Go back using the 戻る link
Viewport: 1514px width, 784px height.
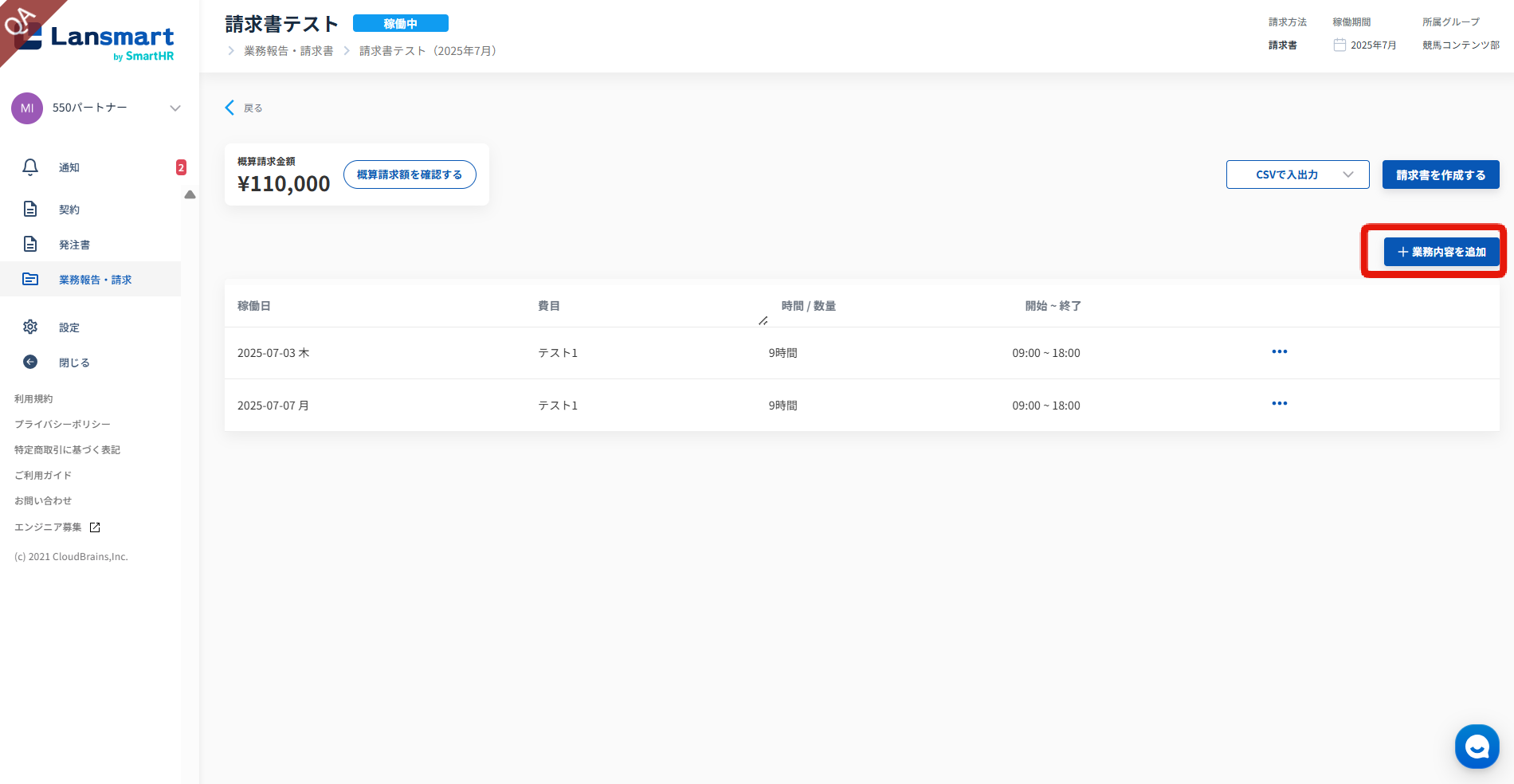coord(244,108)
